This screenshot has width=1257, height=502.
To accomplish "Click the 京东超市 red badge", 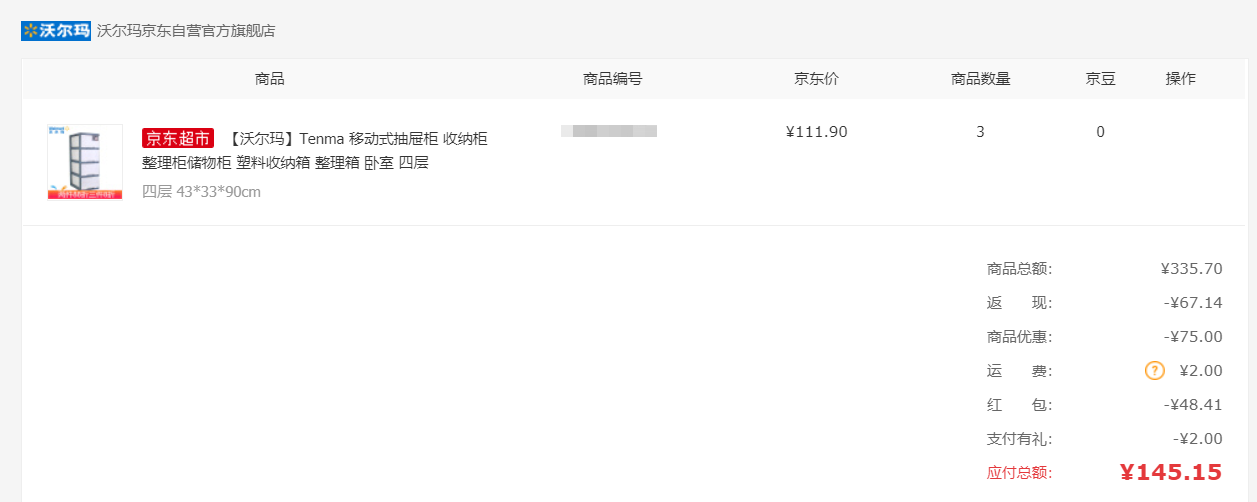I will click(178, 138).
